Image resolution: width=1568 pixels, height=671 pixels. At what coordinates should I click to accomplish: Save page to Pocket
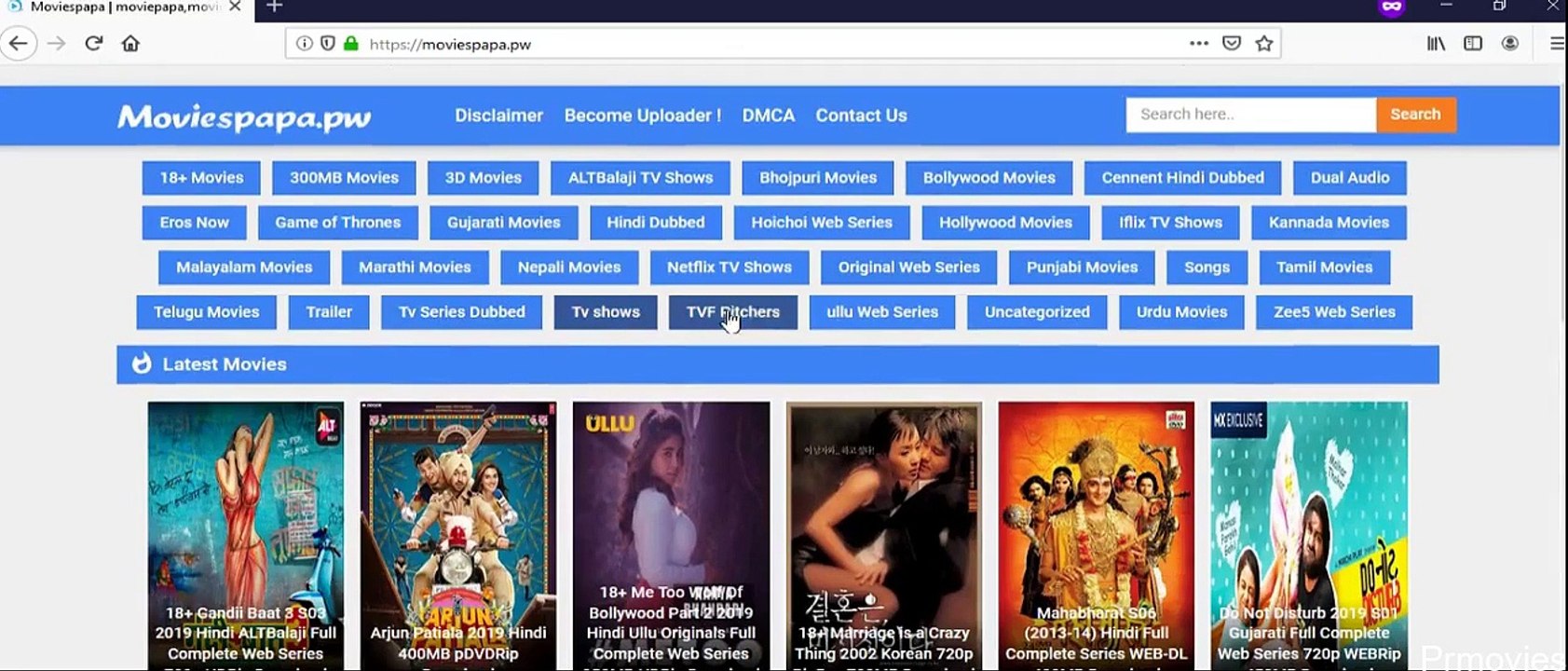1232,44
